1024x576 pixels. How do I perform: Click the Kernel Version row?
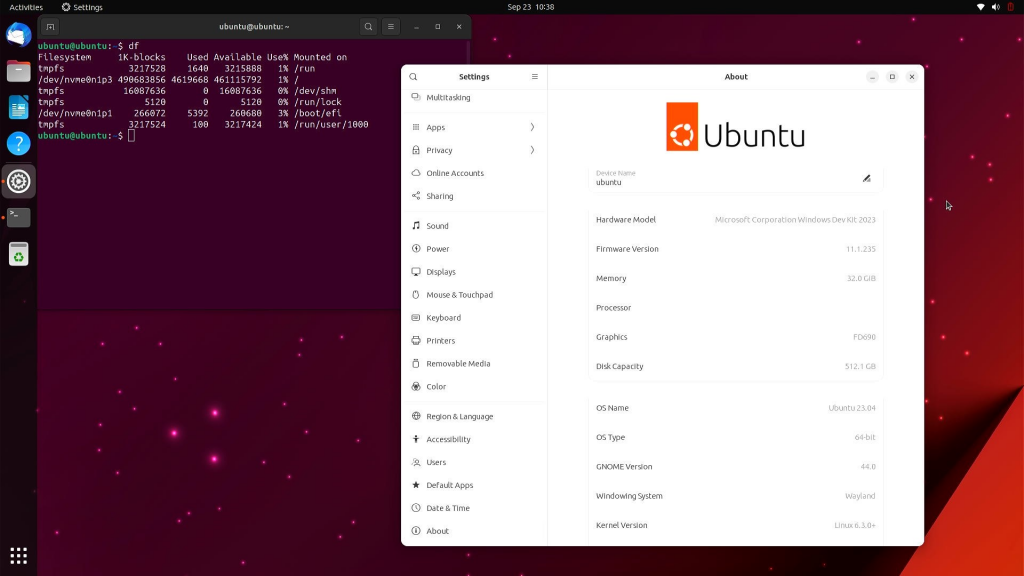click(x=735, y=525)
